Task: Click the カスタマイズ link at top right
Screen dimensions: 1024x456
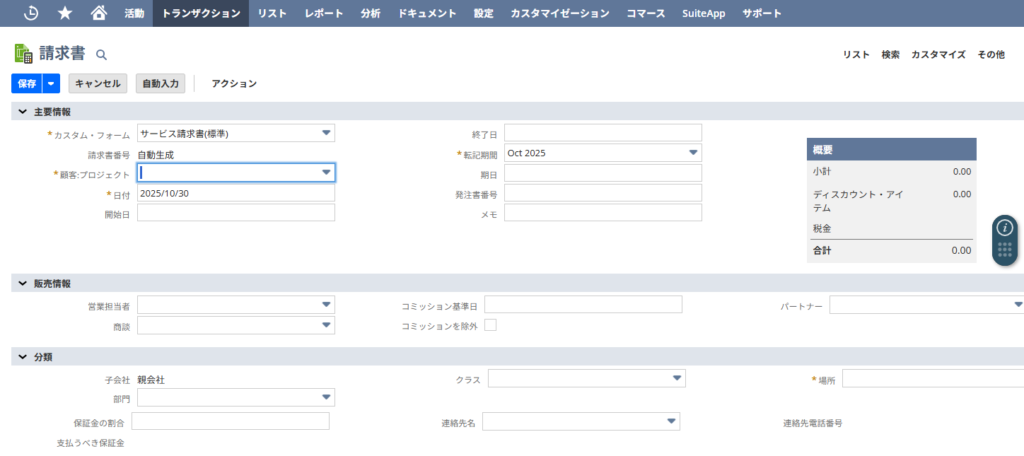Action: pyautogui.click(x=937, y=55)
